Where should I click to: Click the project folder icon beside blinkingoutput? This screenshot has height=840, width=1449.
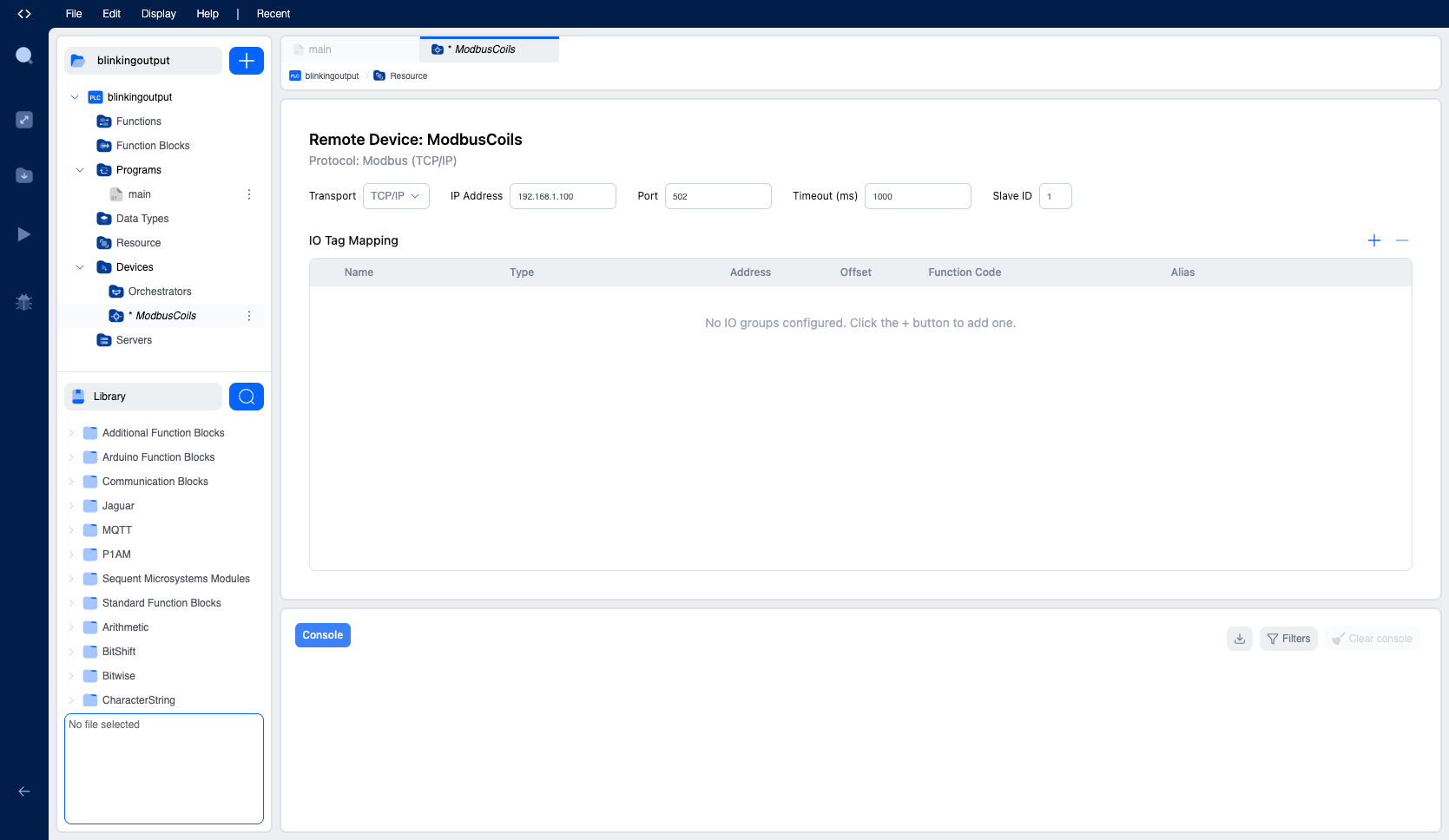[78, 61]
